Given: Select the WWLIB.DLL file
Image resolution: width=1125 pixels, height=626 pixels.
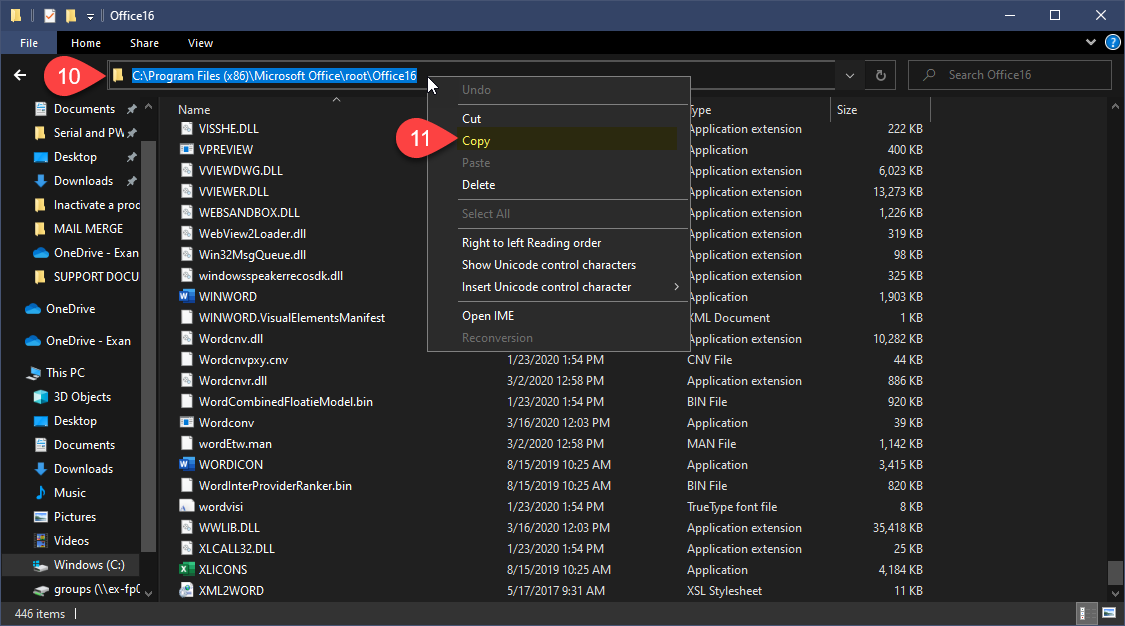Looking at the screenshot, I should click(x=229, y=528).
